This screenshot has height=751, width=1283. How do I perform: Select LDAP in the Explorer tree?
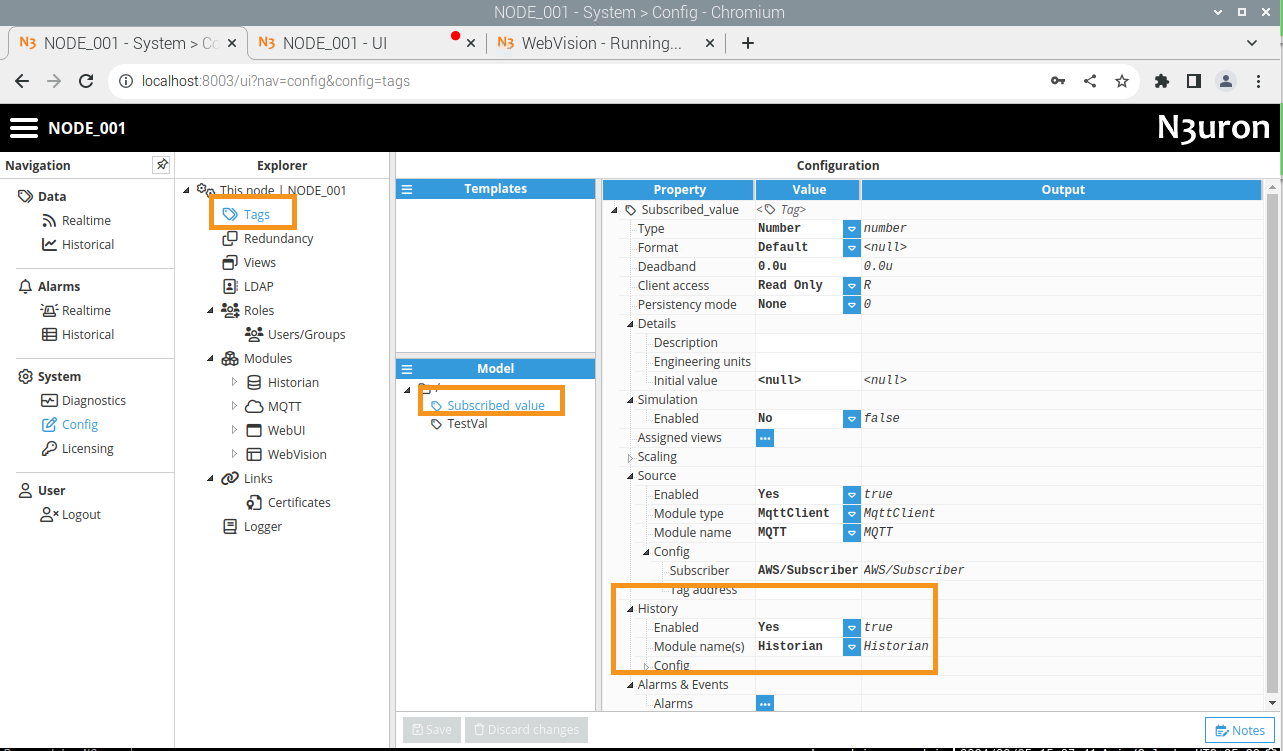tap(248, 287)
